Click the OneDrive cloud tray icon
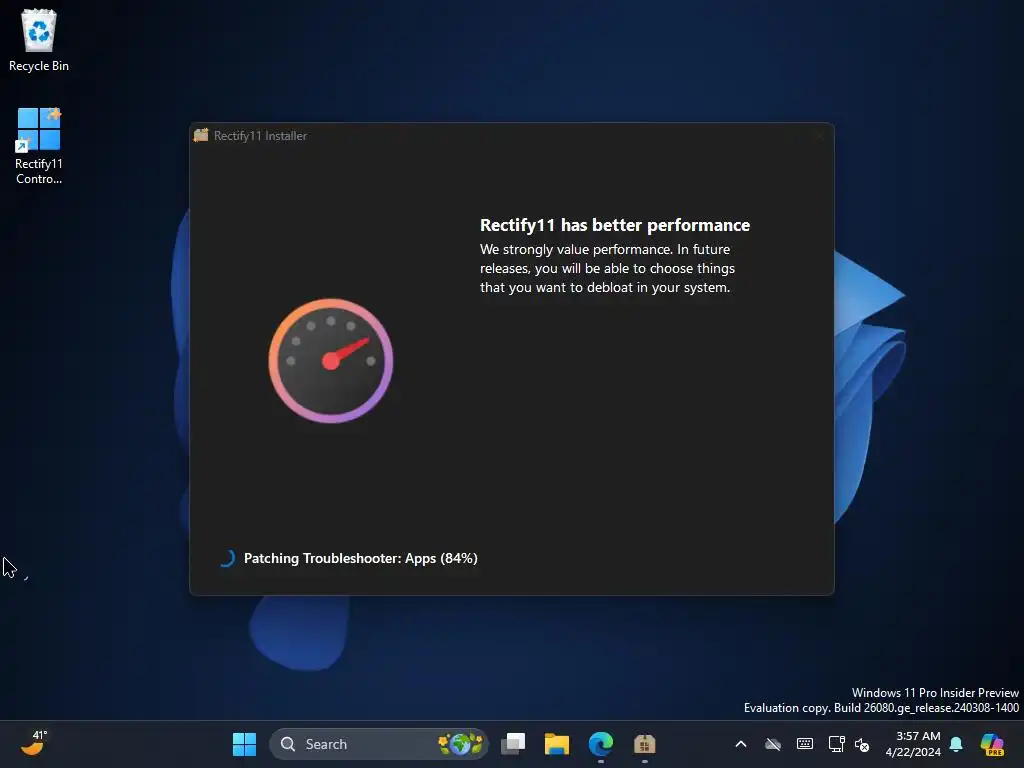Screen dimensions: 1024x768 point(773,744)
